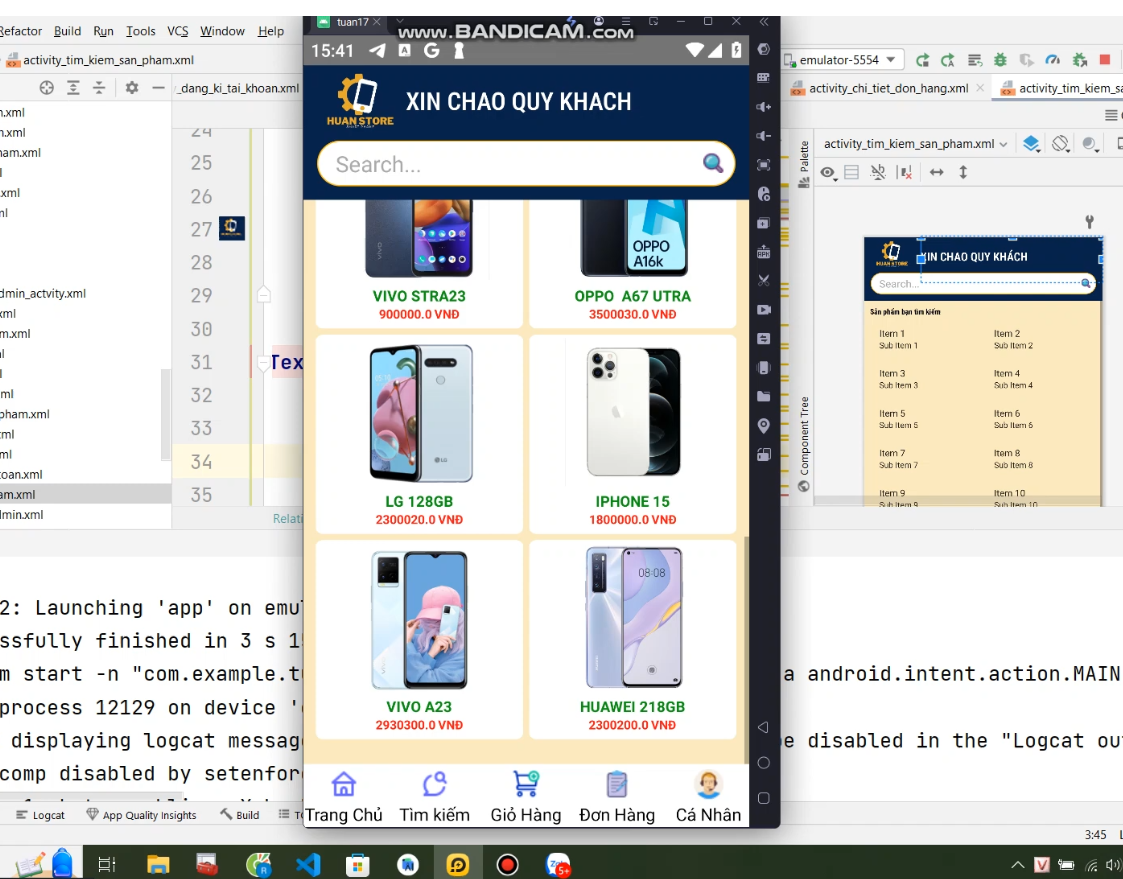This screenshot has height=879, width=1123.
Task: Decrease emulator volume from sidebar
Action: [764, 135]
